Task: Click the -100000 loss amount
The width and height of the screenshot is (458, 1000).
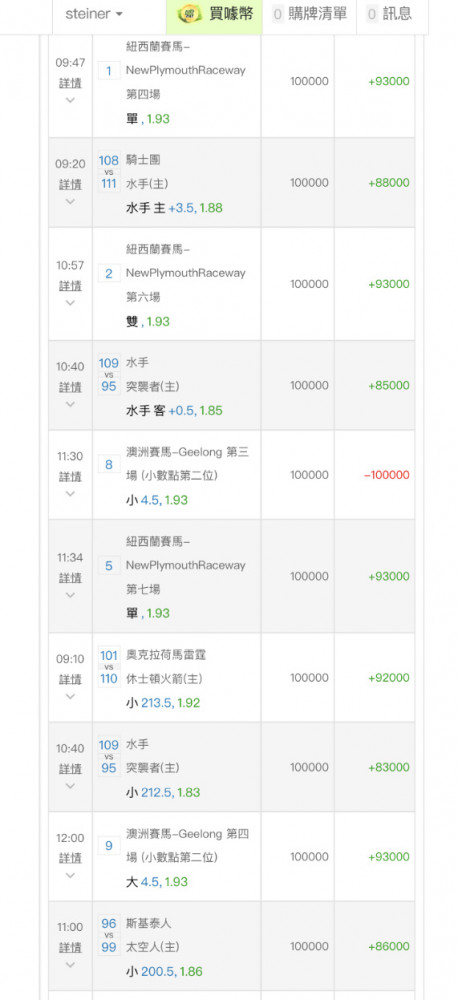Action: pyautogui.click(x=387, y=475)
